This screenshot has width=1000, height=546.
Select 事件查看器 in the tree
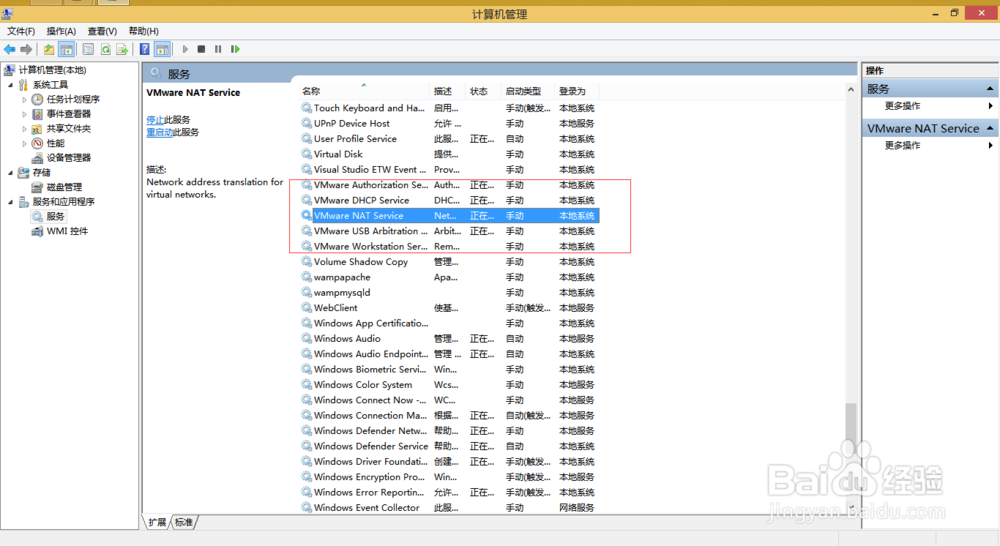[68, 114]
